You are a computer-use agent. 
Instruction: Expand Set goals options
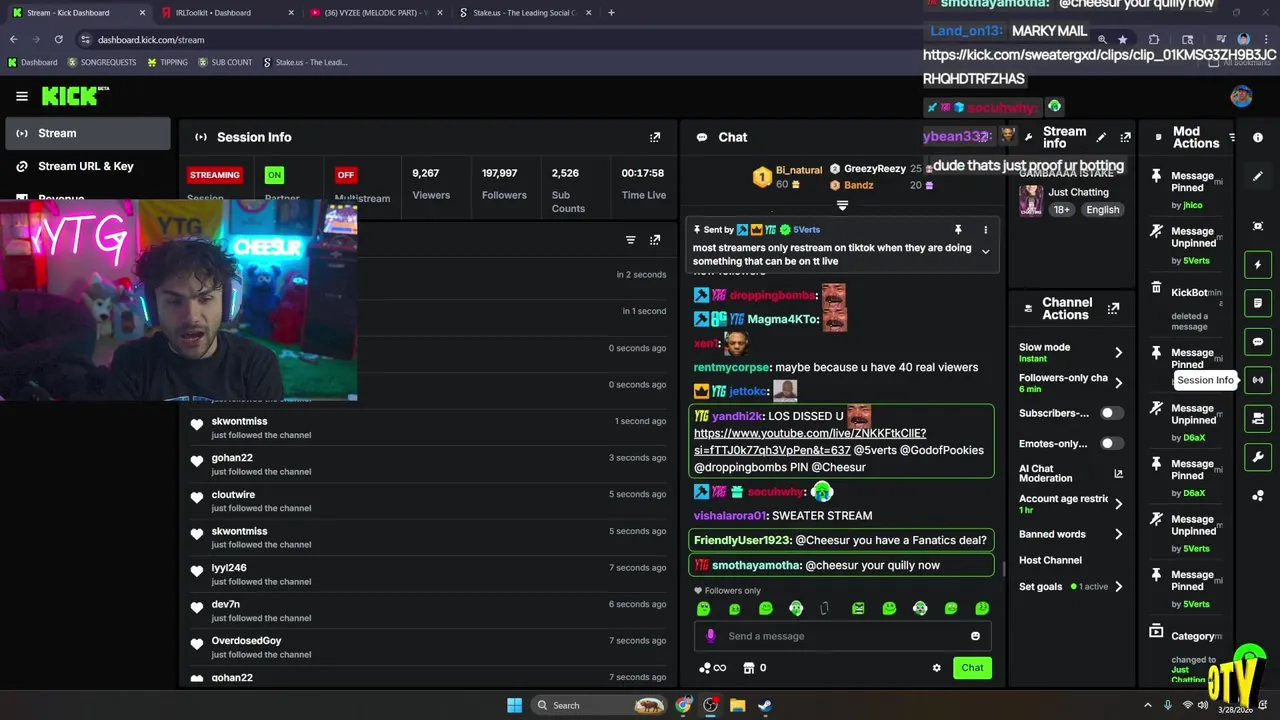[x=1118, y=587]
